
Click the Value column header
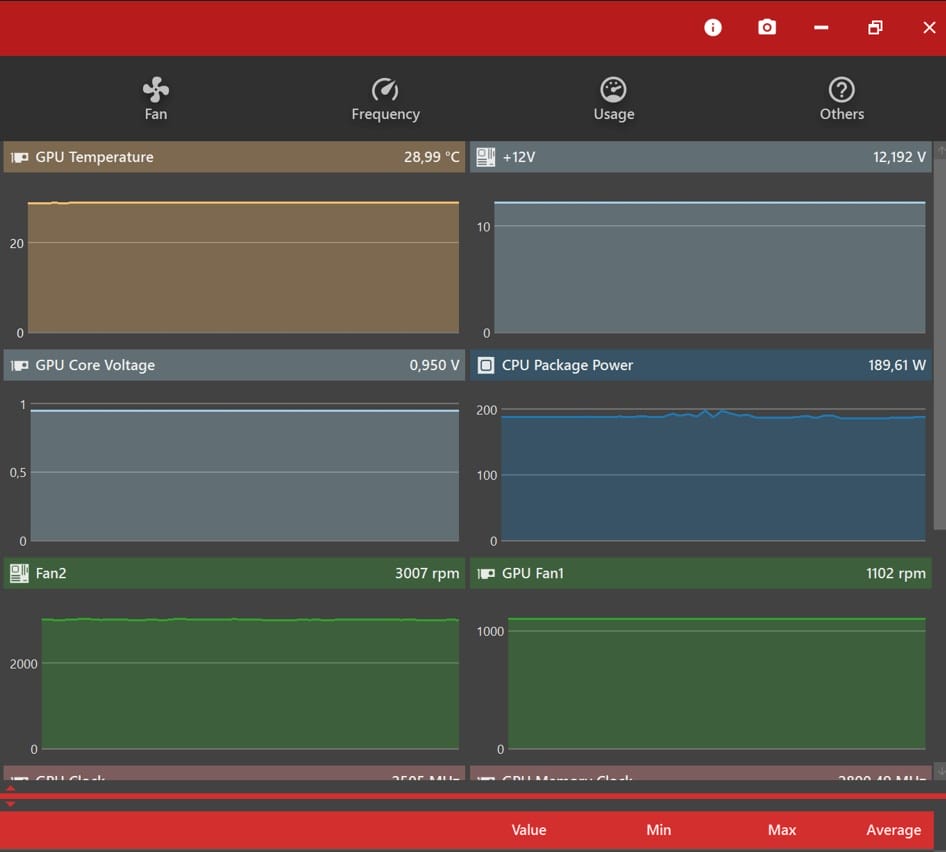click(x=529, y=830)
